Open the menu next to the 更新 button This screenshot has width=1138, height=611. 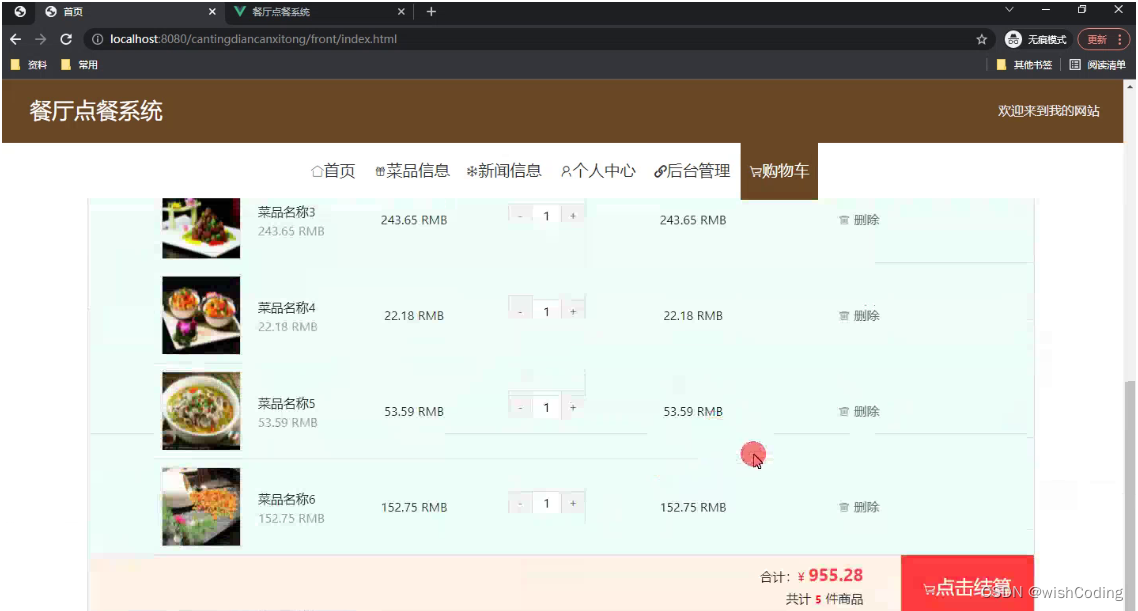coord(1120,39)
